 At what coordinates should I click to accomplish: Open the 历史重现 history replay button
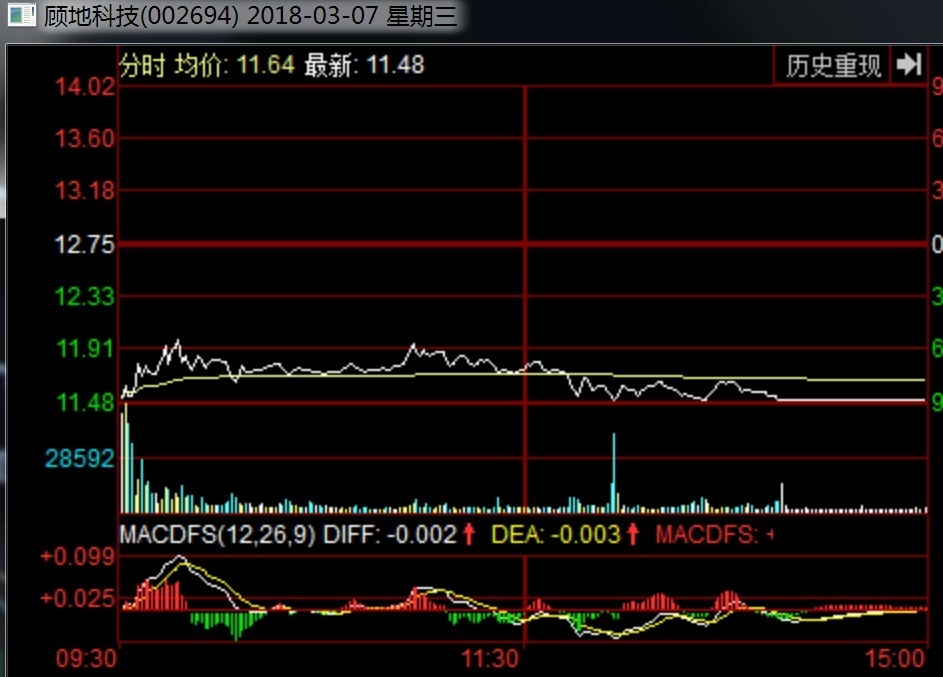[833, 66]
